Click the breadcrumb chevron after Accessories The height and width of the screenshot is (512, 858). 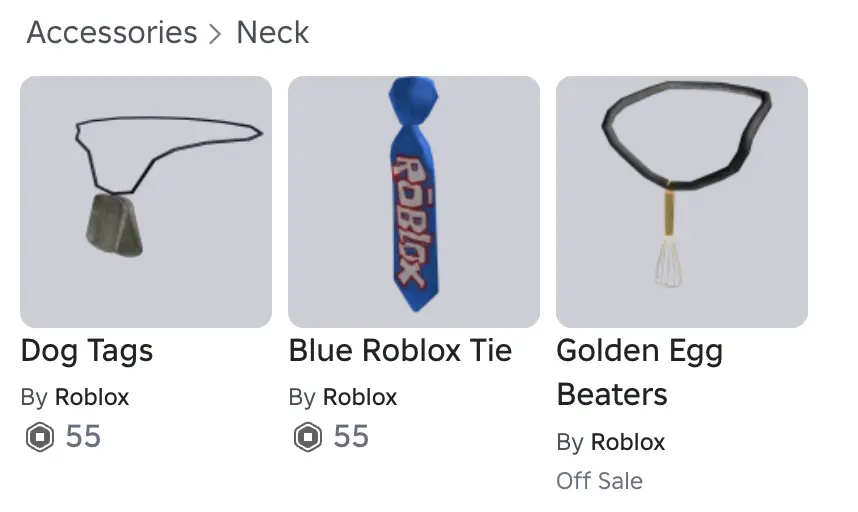(216, 34)
